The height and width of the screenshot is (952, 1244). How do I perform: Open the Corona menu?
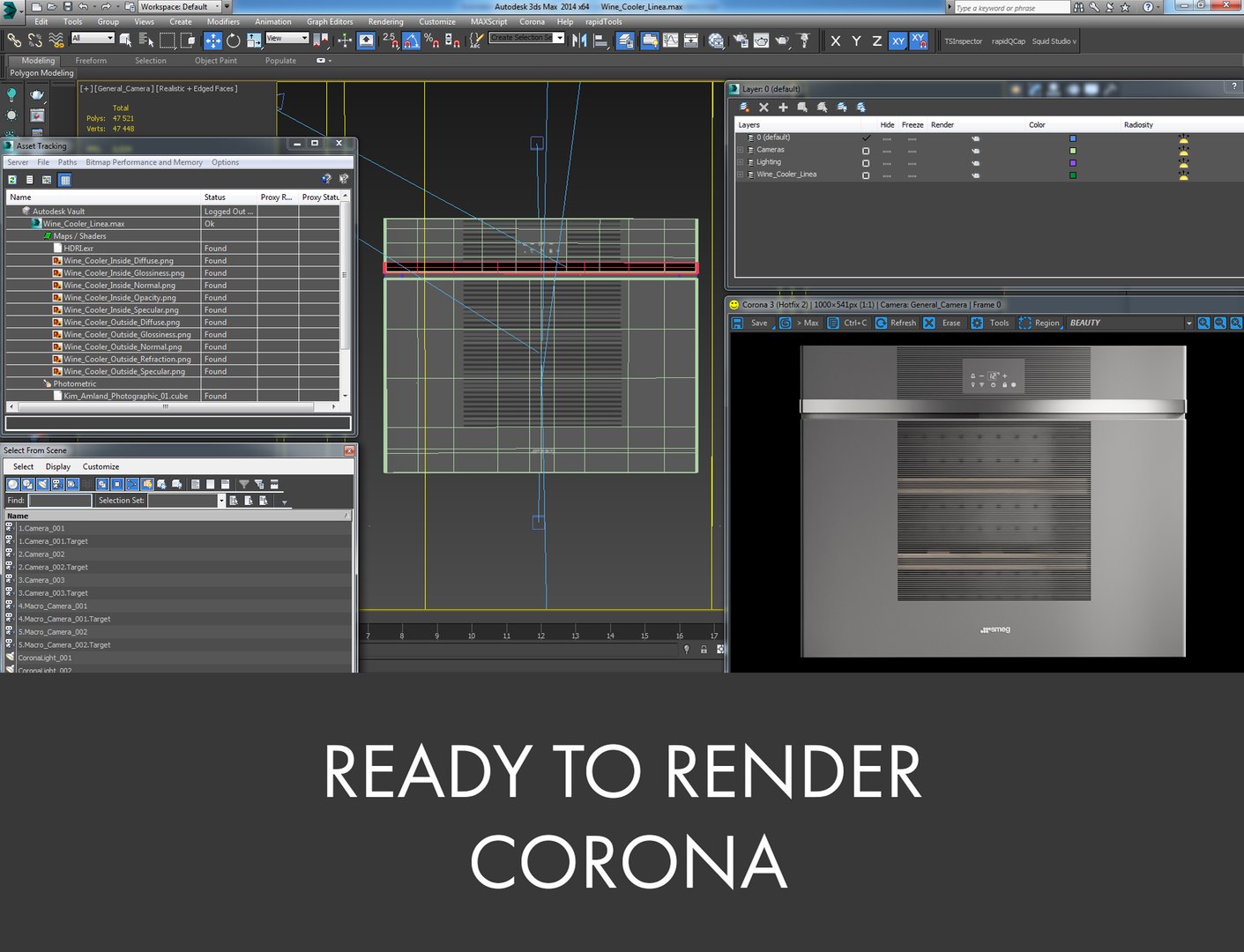pyautogui.click(x=532, y=22)
